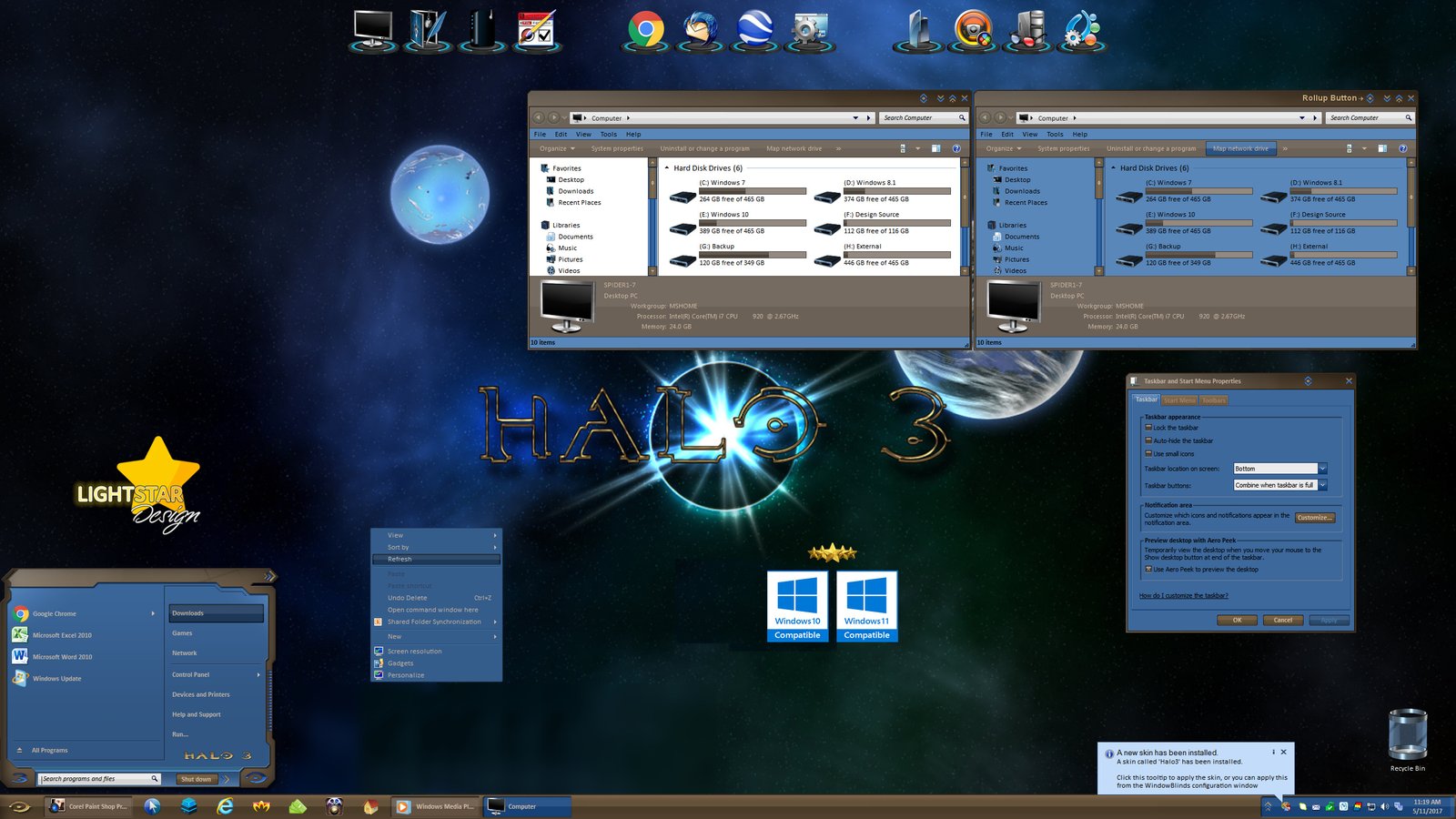Click search magnifier in right Computer window
1456x819 pixels.
pyautogui.click(x=1408, y=117)
